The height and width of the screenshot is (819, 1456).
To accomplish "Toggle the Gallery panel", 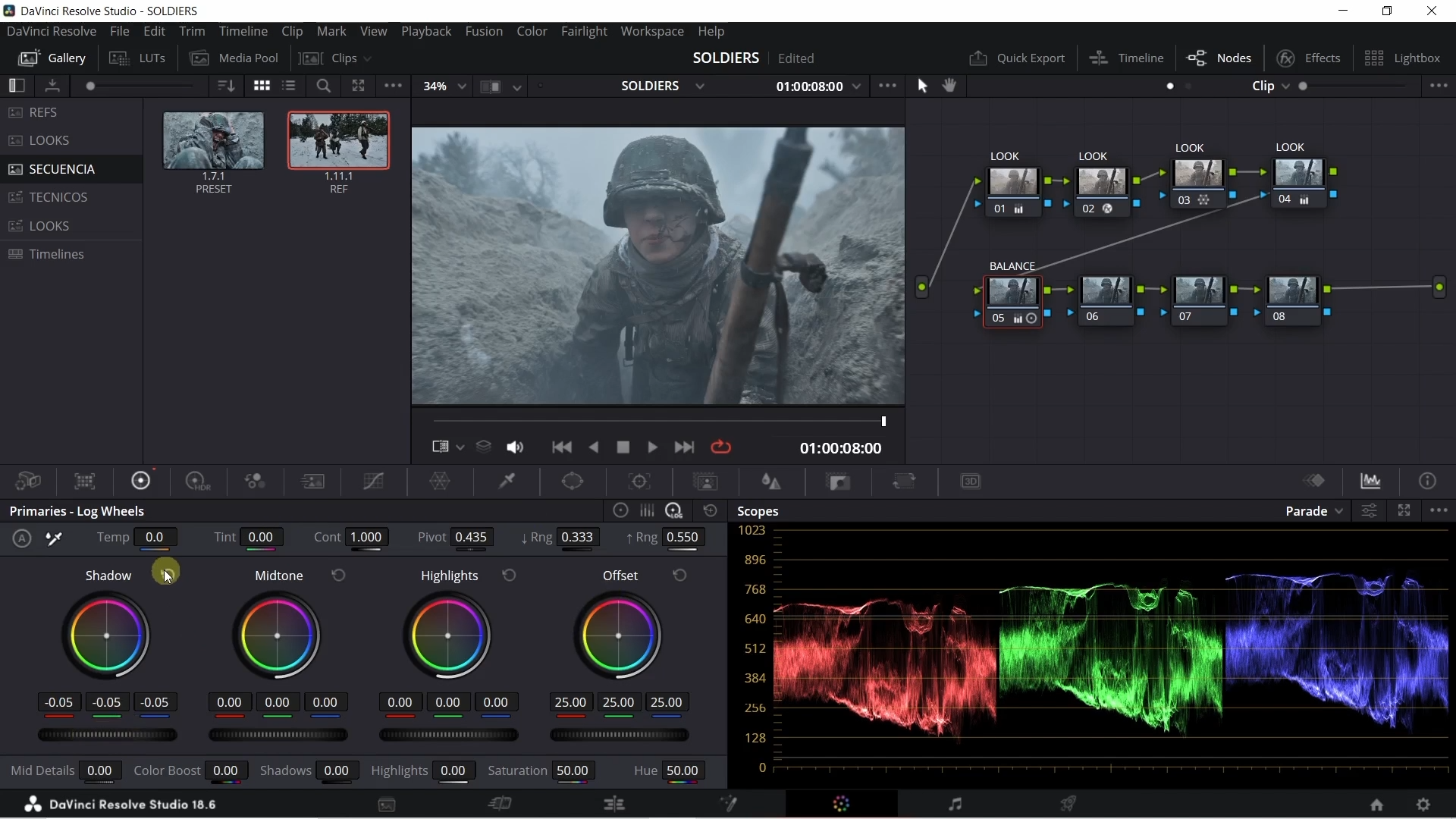I will click(x=52, y=58).
